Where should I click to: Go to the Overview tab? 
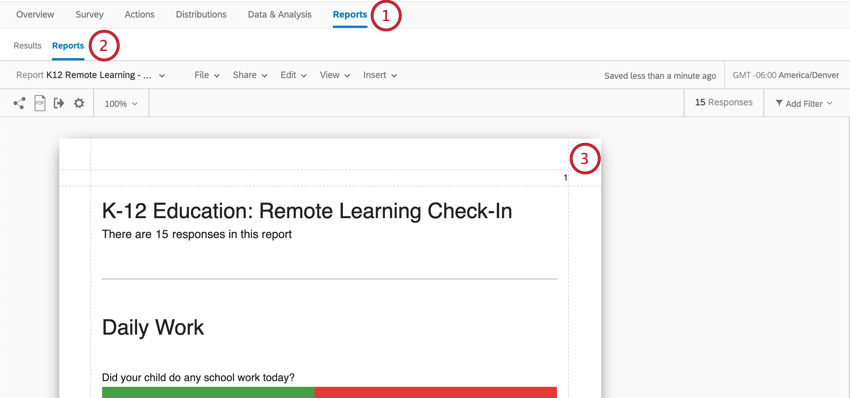tap(35, 15)
